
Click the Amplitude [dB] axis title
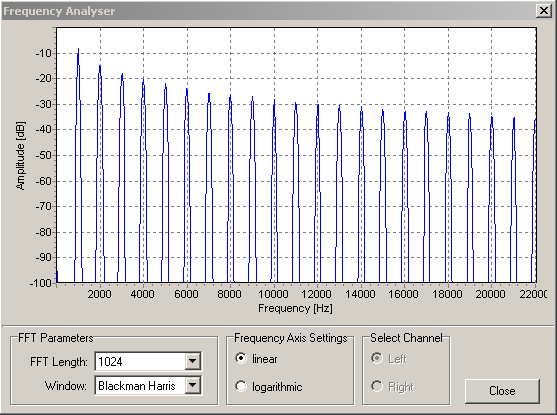tap(21, 156)
